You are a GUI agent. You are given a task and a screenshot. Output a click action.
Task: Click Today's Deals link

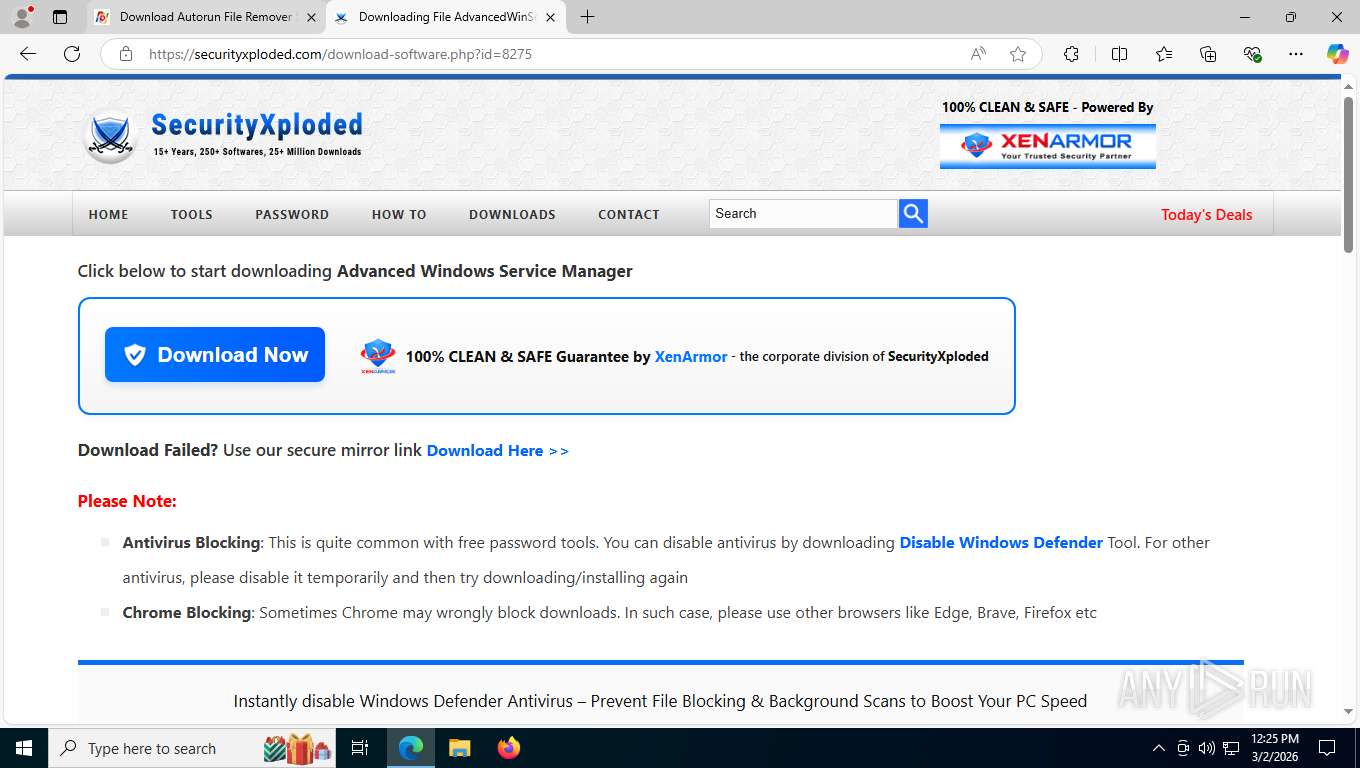(x=1206, y=214)
